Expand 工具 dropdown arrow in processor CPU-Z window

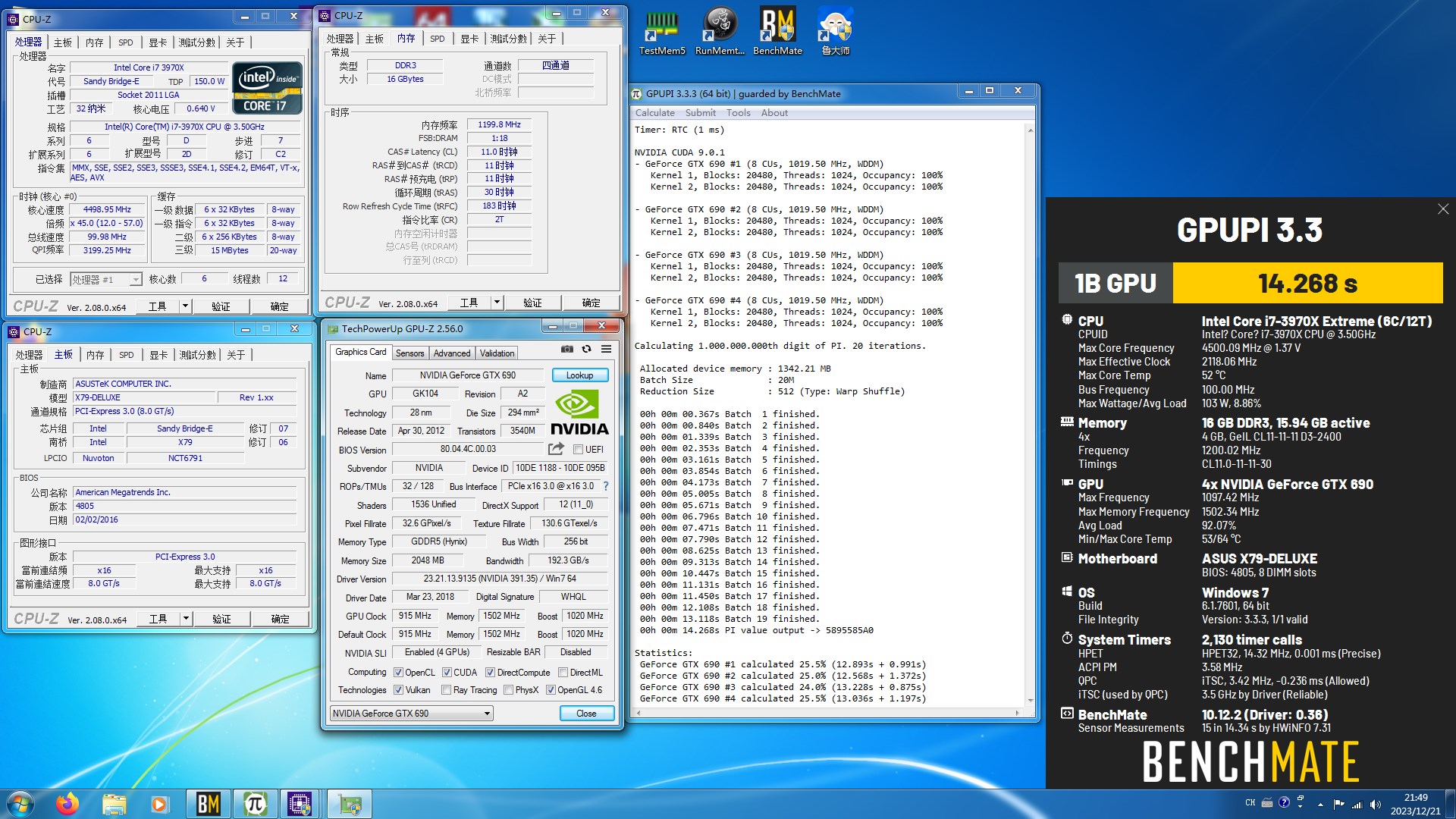185,306
